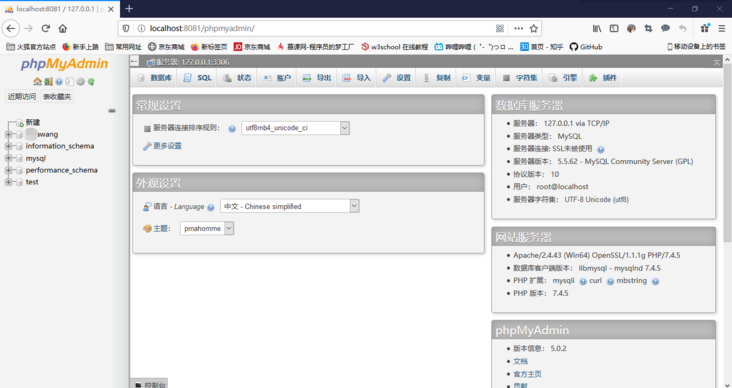Open the navigation panel settings gear icon
Image resolution: width=732 pixels, height=388 pixels.
coord(80,82)
